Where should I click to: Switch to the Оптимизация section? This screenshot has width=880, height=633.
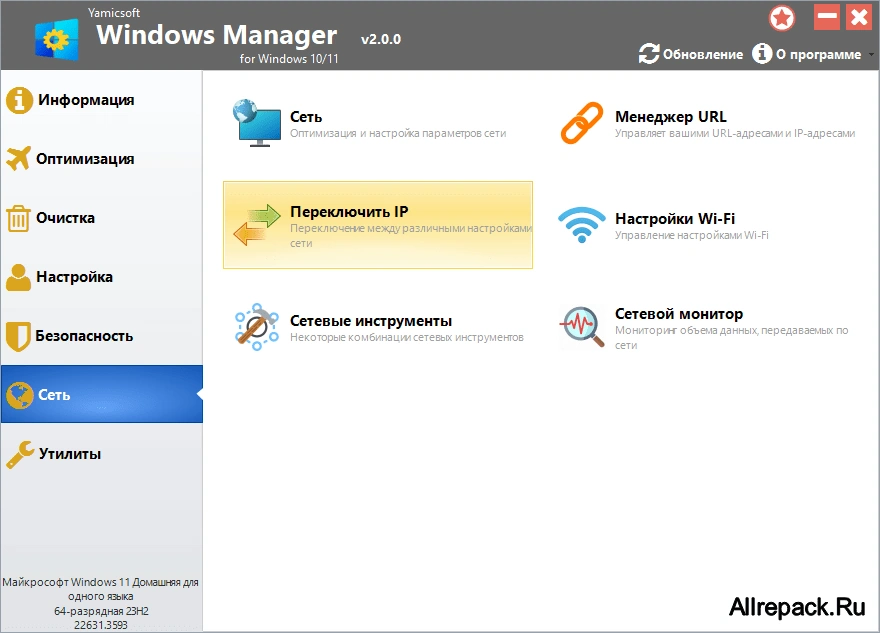102,159
